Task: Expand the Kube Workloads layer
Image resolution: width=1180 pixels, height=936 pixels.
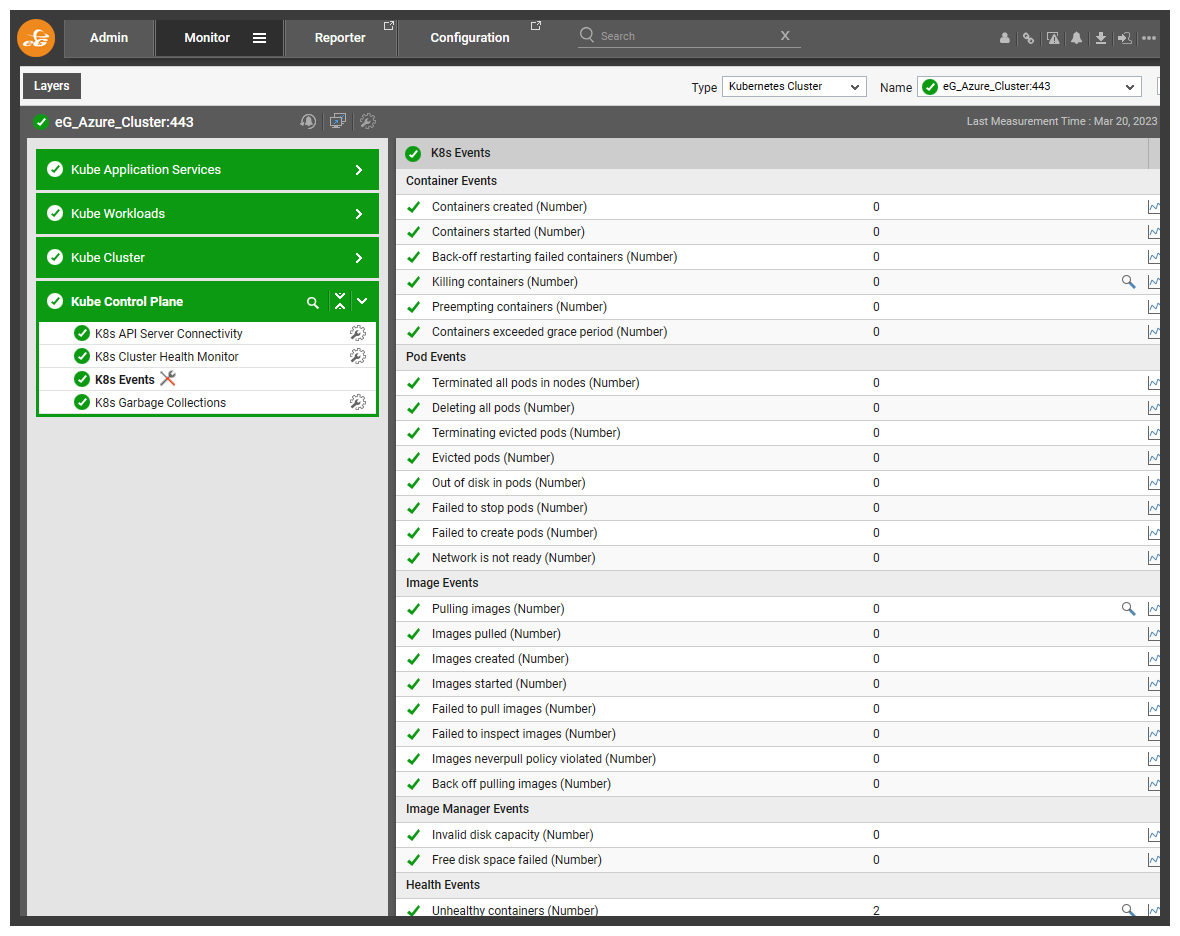Action: 358,214
